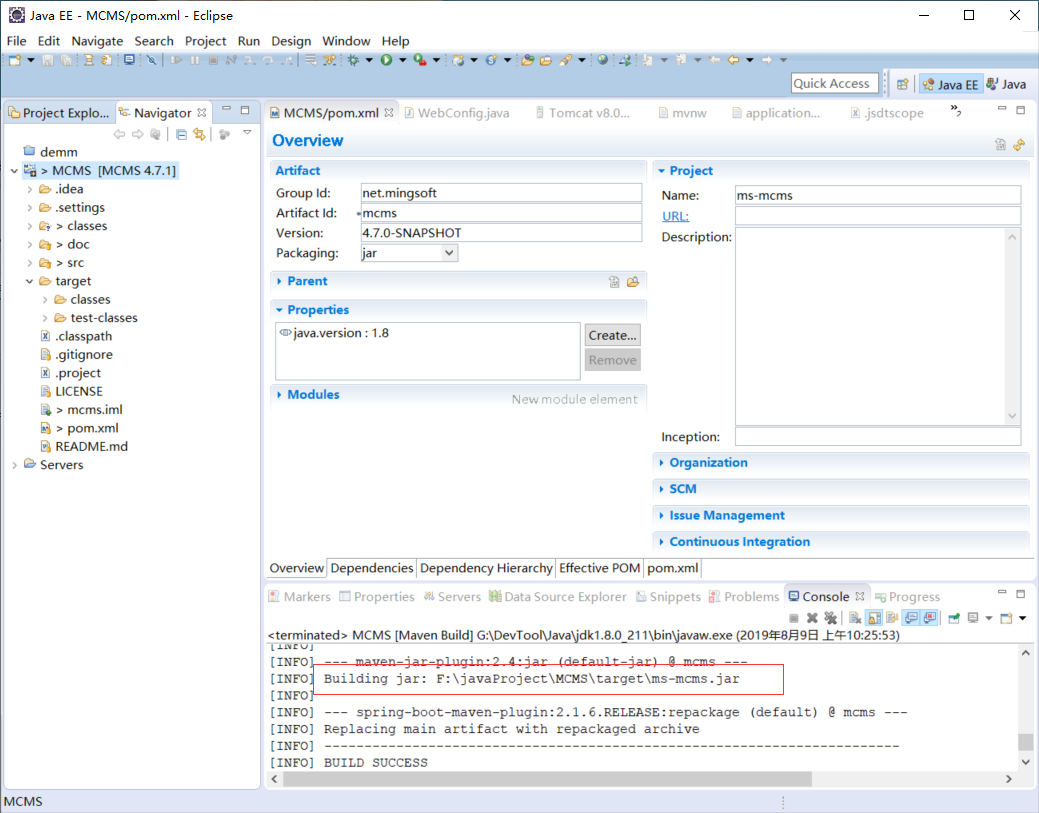
Task: Close the Navigator view tab
Action: coord(201,113)
